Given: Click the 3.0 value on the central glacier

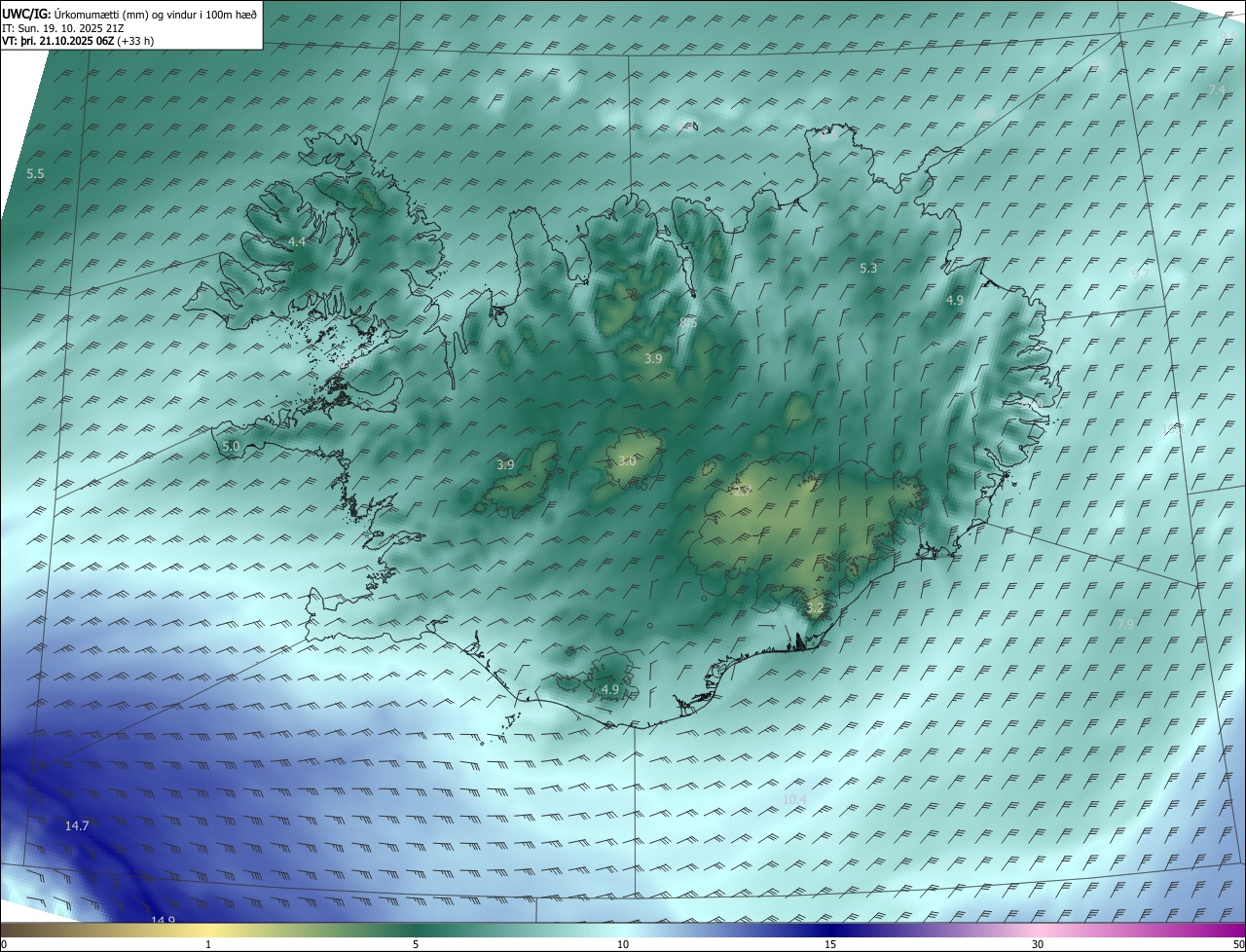Looking at the screenshot, I should [x=627, y=461].
